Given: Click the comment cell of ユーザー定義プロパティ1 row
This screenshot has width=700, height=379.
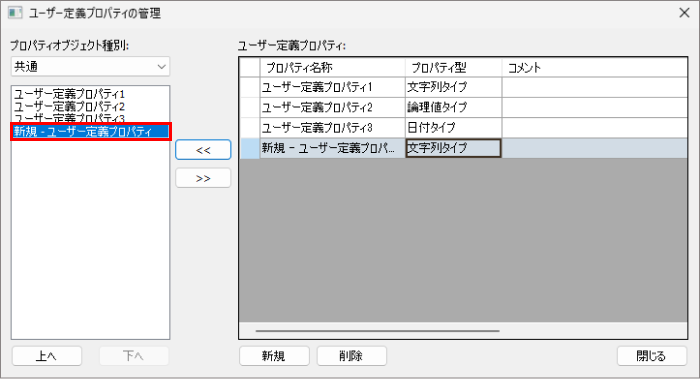Looking at the screenshot, I should (595, 87).
